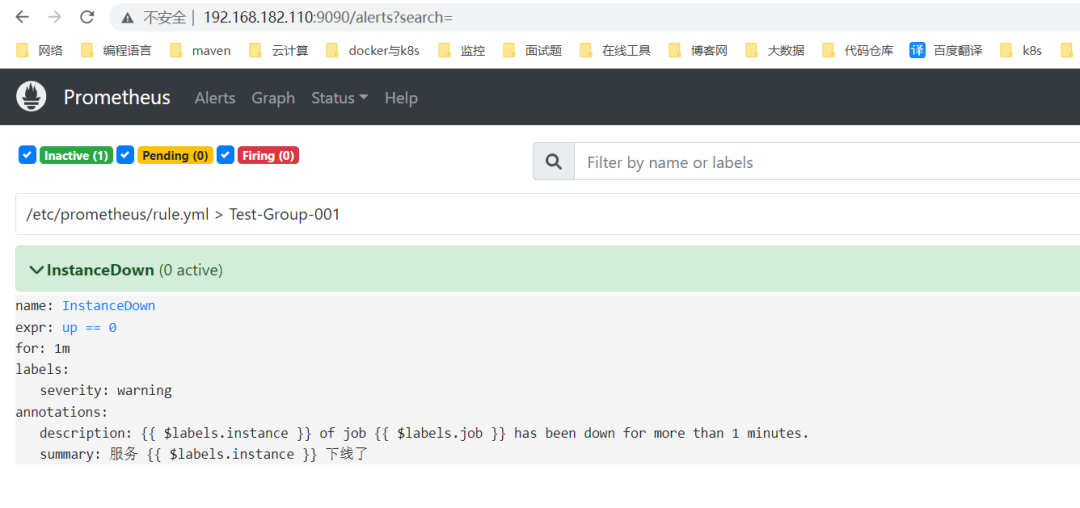
Task: Click the 'severity: warning' line
Action: pos(105,391)
